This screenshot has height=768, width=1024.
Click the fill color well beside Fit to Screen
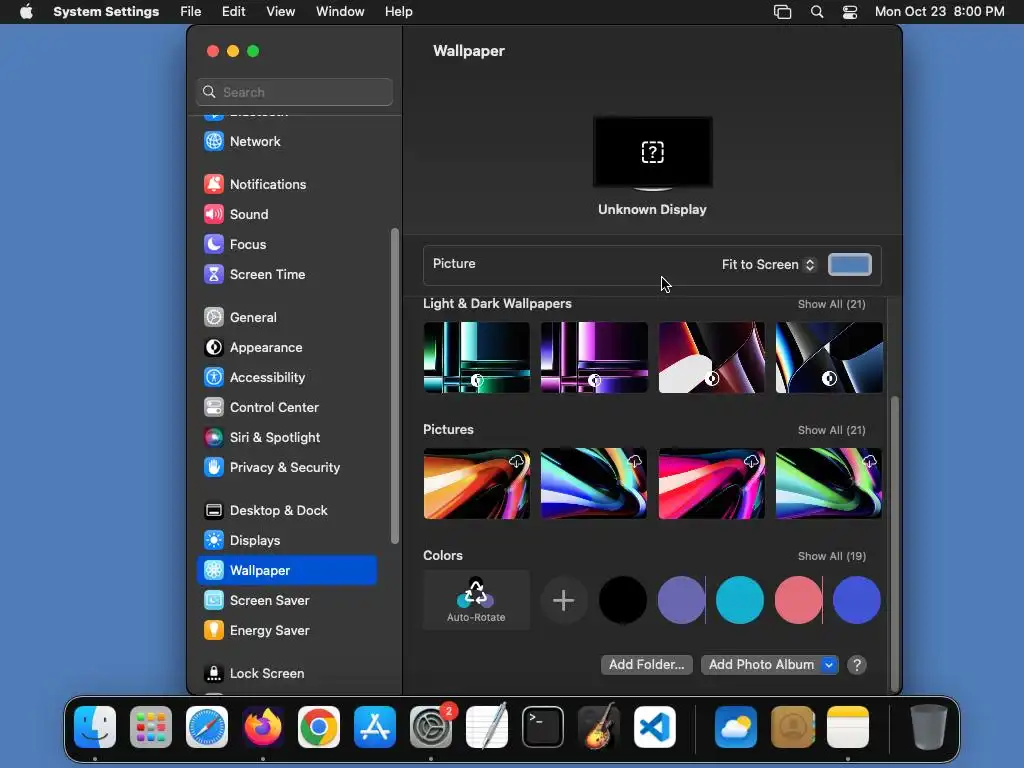pos(850,264)
